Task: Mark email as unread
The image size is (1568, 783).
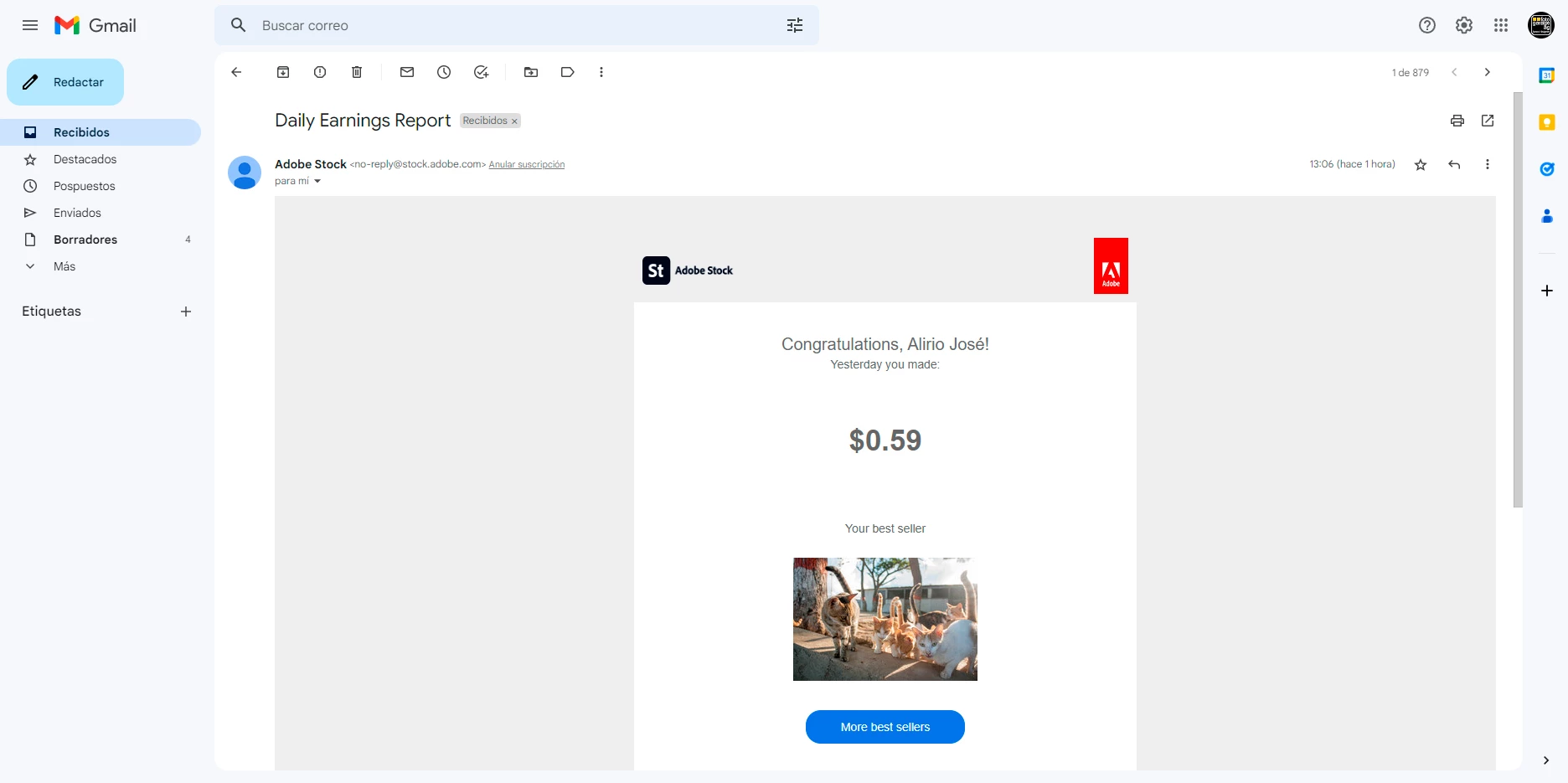Action: click(407, 72)
